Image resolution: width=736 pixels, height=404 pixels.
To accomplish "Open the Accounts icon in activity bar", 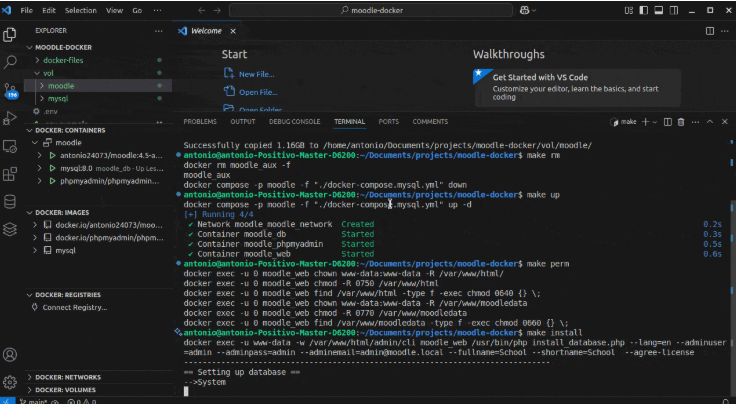I will click(x=10, y=355).
